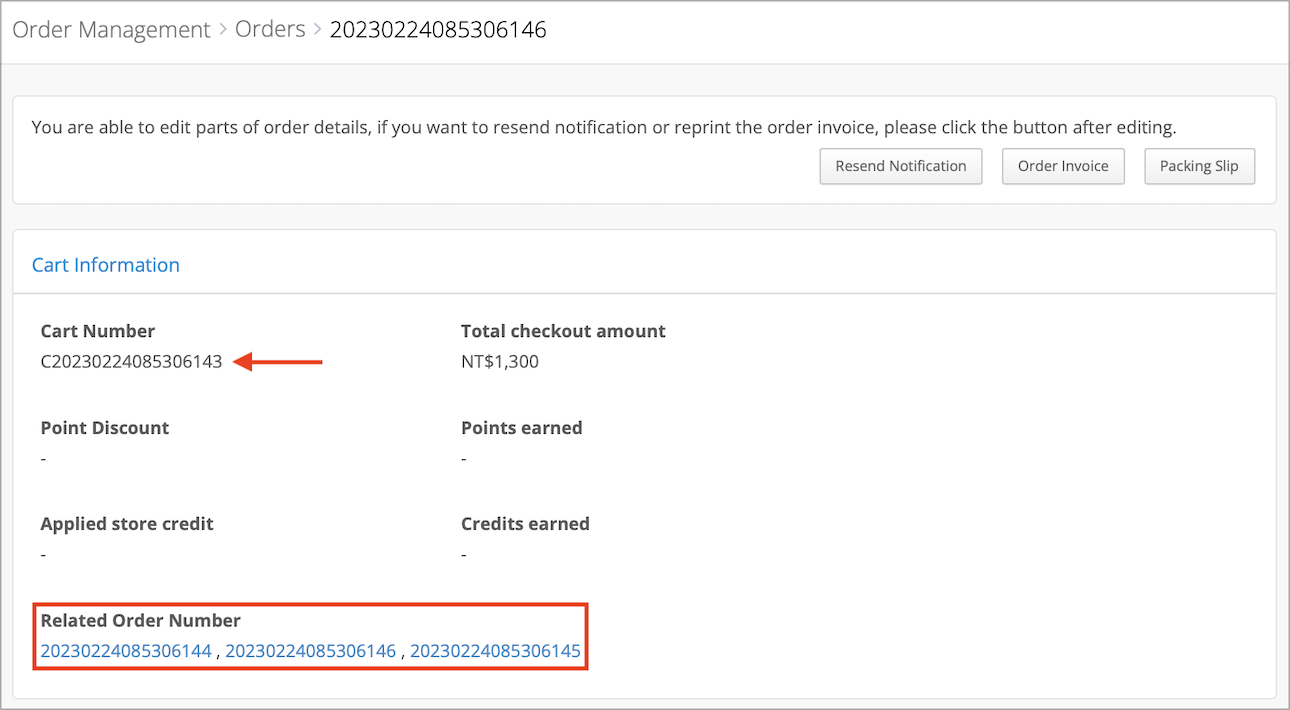Open related order 20230224085306145
1290x710 pixels.
496,651
